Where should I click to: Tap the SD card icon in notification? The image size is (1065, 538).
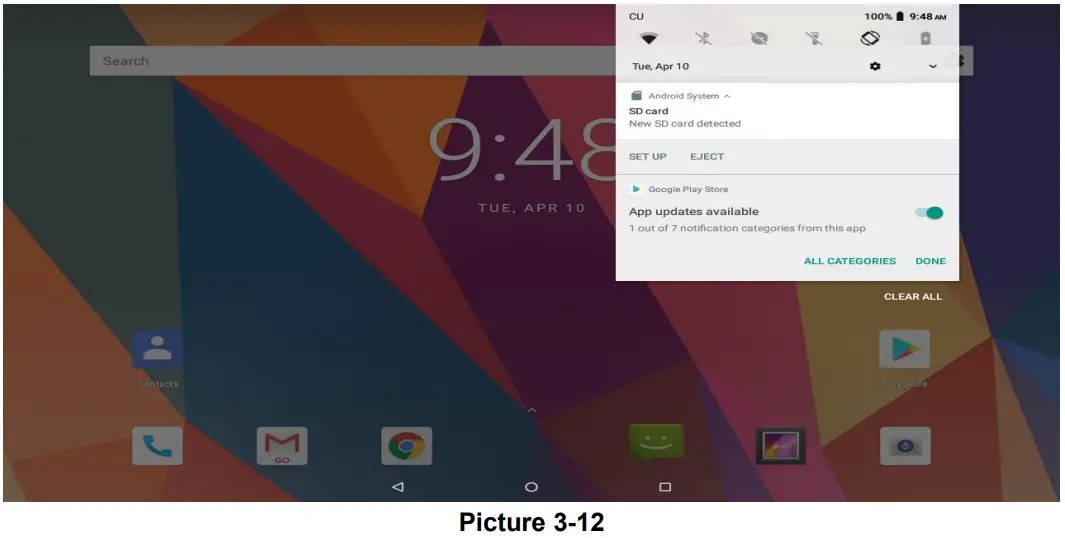pyautogui.click(x=636, y=96)
